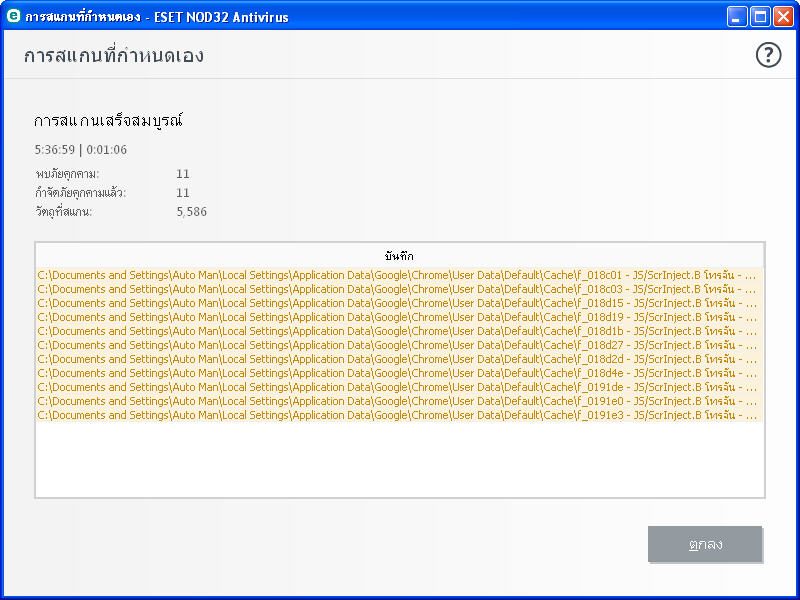800x600 pixels.
Task: Select log row for file f_0191e3
Action: (399, 415)
